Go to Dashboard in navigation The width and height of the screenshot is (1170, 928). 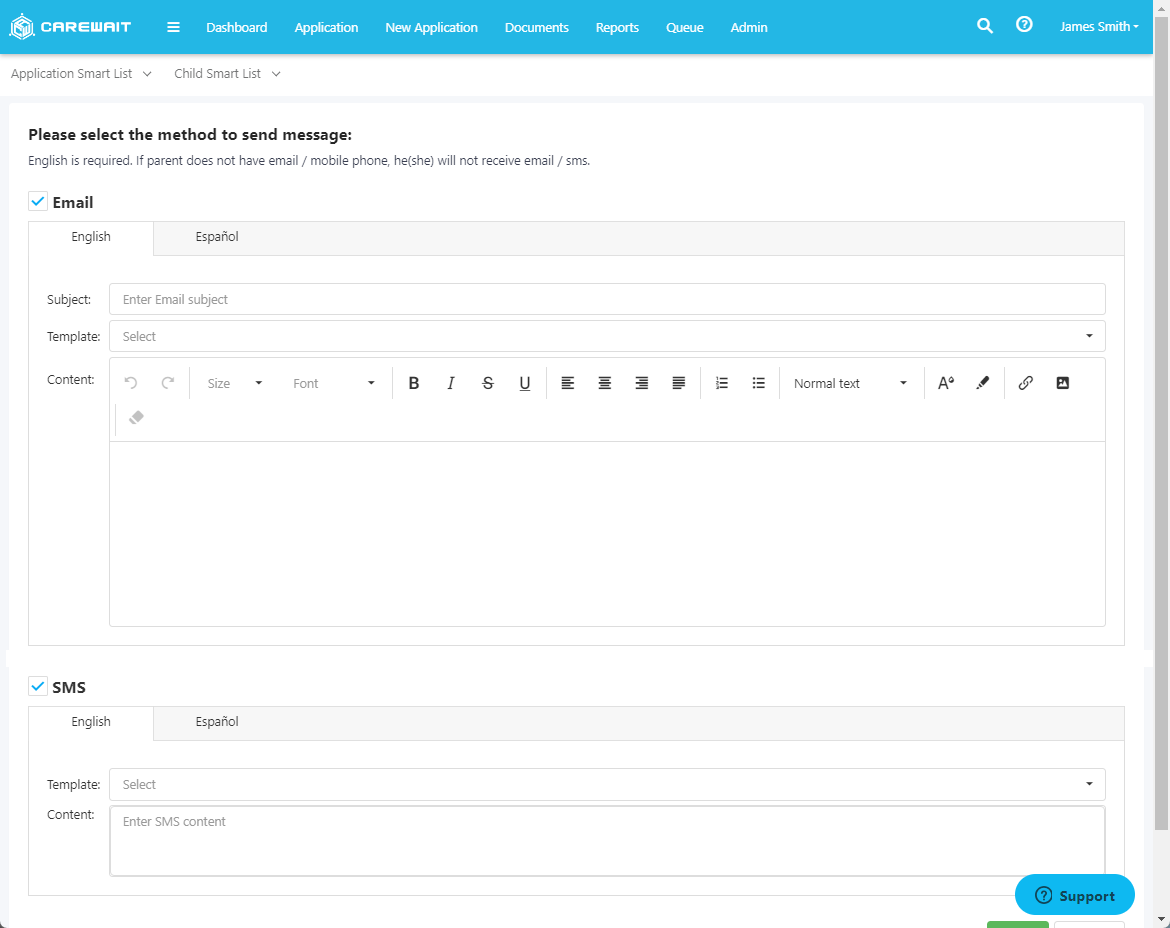[x=237, y=28]
